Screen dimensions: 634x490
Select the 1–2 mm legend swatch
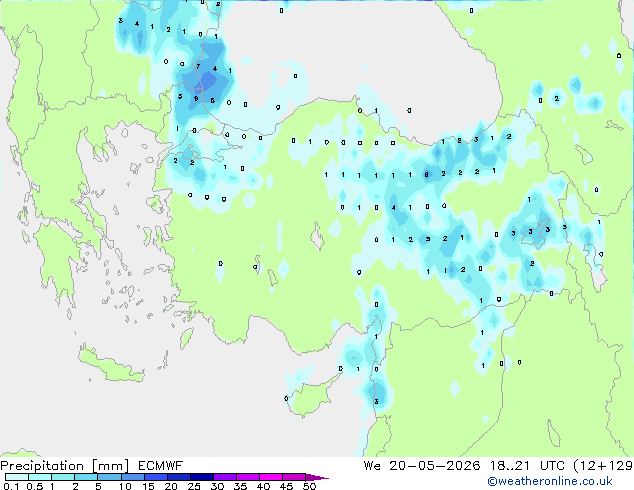pyautogui.click(x=63, y=477)
